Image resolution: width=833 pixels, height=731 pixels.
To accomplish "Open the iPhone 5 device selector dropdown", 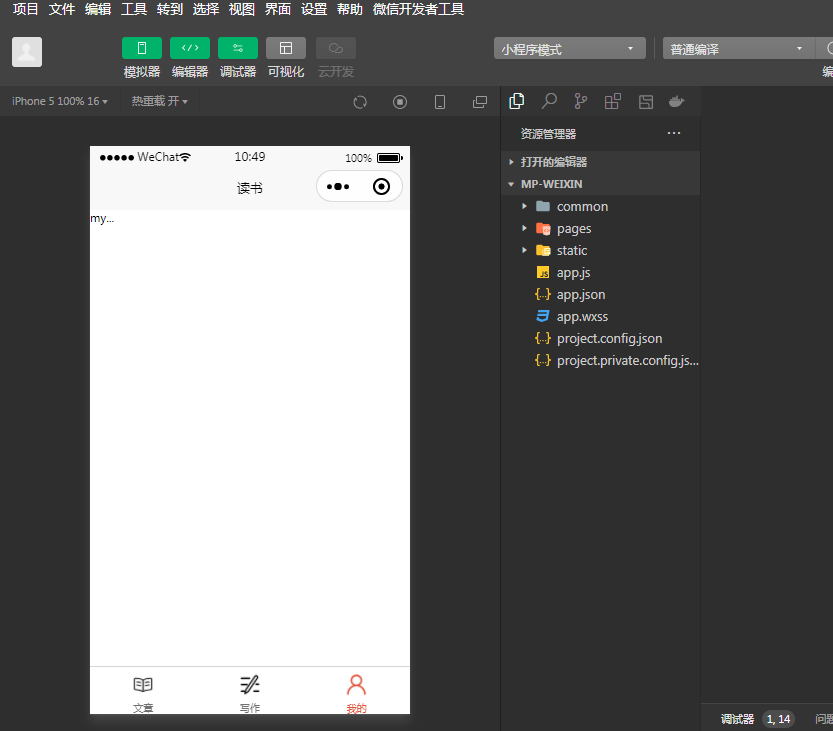I will 60,101.
